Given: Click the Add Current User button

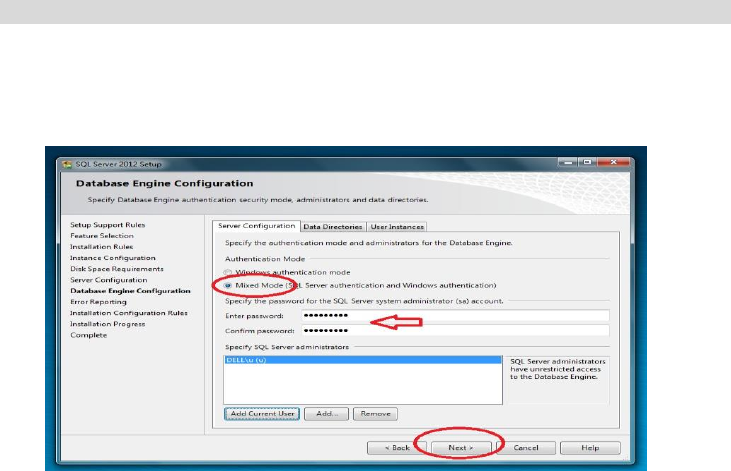Looking at the screenshot, I should 262,414.
